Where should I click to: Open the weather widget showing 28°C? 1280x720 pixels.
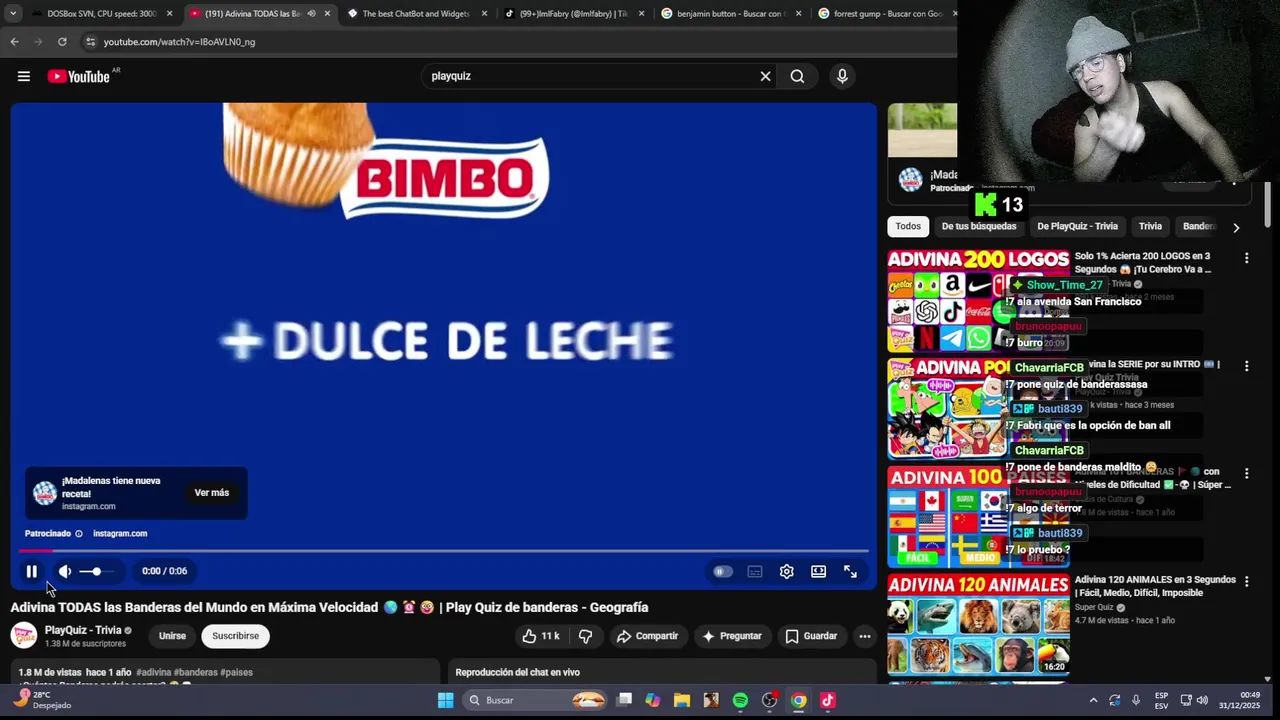42,700
